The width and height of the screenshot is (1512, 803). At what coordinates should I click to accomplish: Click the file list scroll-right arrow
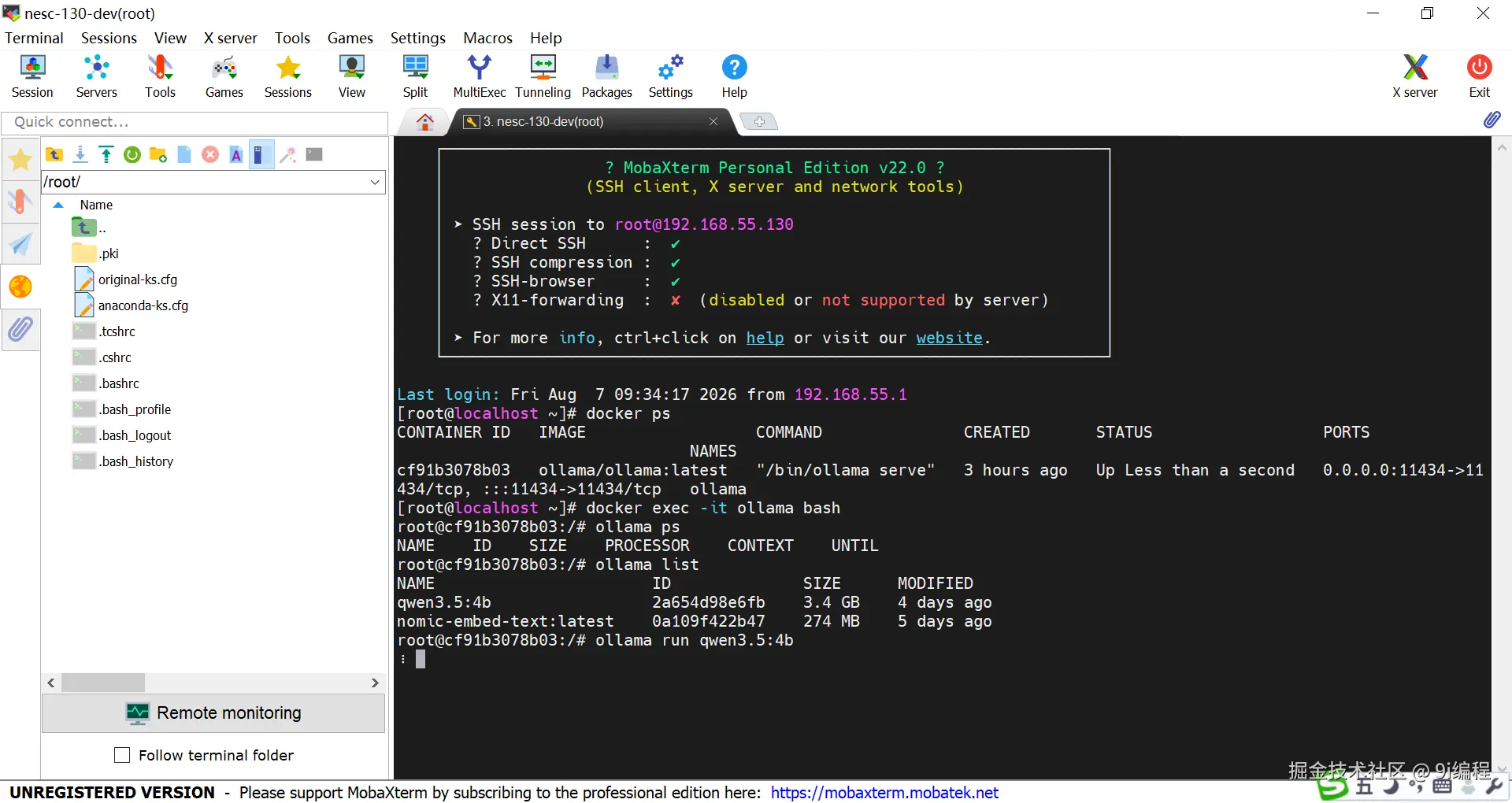pos(375,683)
